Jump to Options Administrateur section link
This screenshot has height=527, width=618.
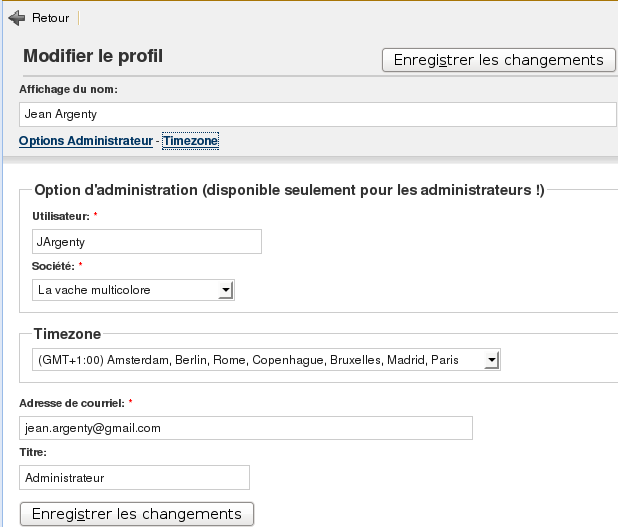coord(85,141)
